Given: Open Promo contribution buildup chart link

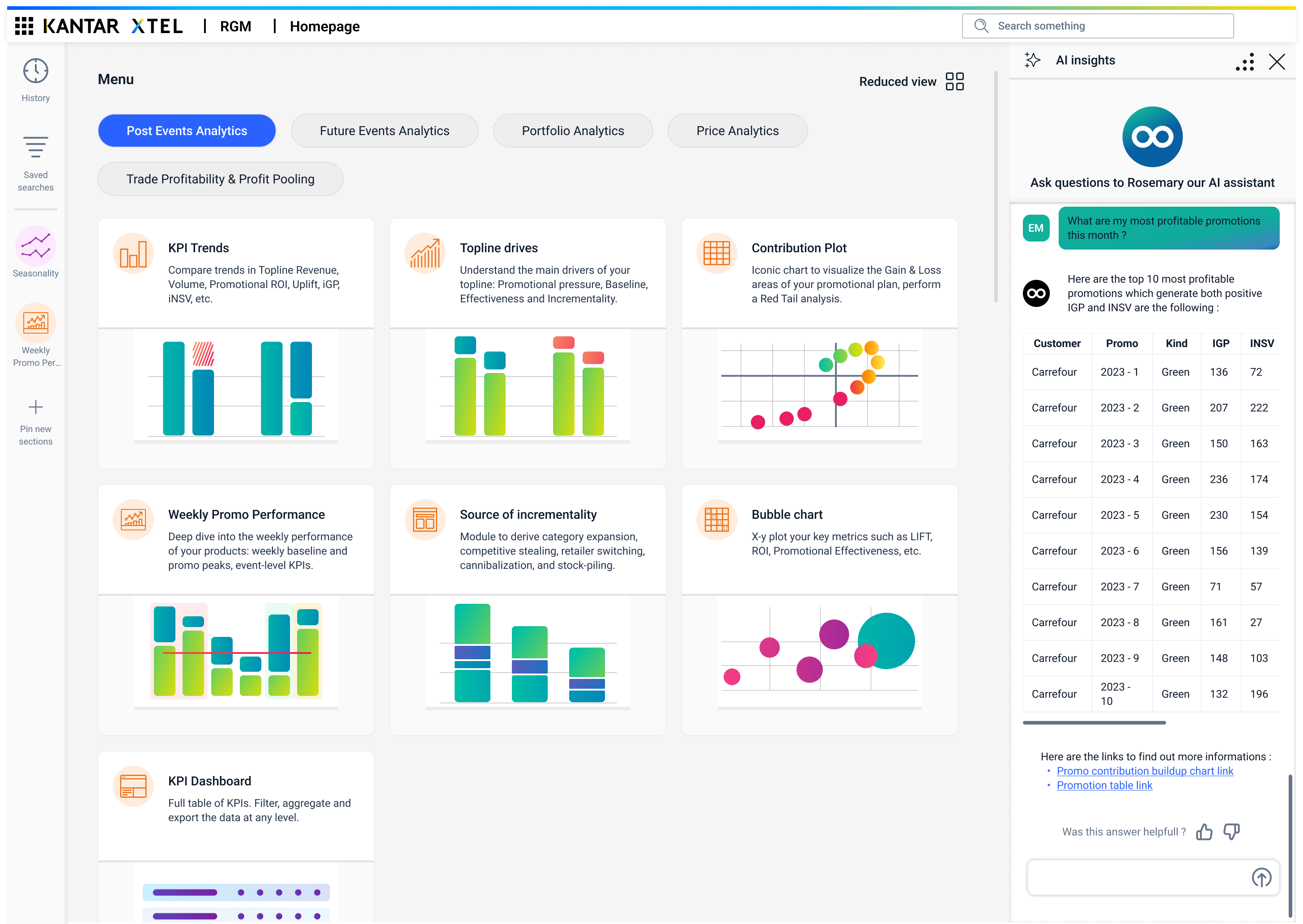Looking at the screenshot, I should pos(1145,771).
